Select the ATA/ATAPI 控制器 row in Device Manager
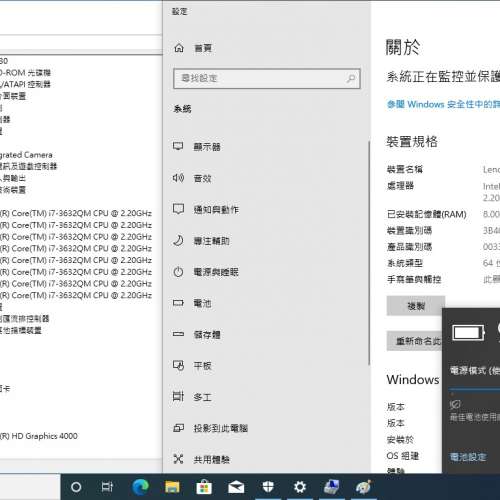 click(25, 84)
